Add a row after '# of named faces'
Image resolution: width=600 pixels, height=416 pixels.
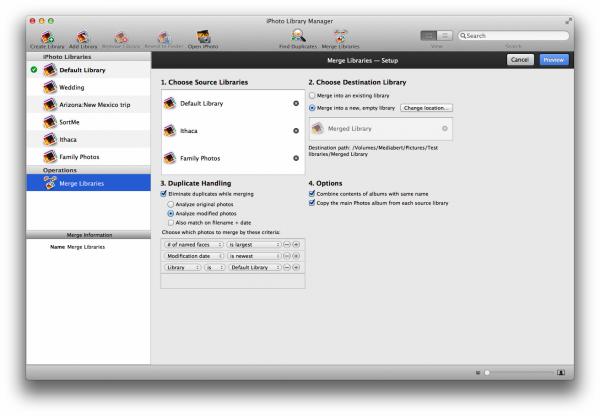click(296, 245)
